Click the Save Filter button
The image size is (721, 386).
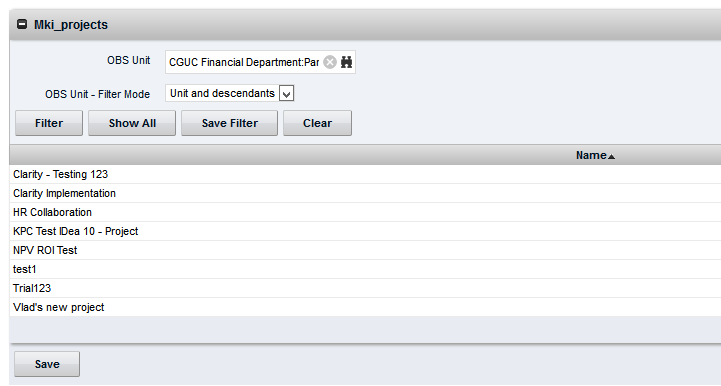coord(229,123)
